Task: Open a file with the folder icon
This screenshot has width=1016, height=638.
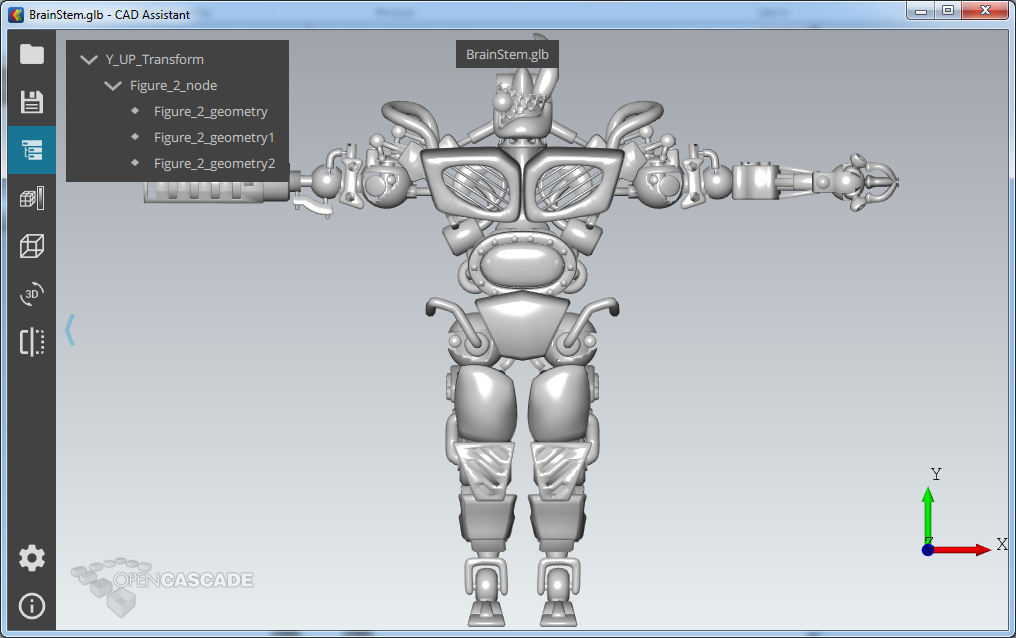Action: 32,54
